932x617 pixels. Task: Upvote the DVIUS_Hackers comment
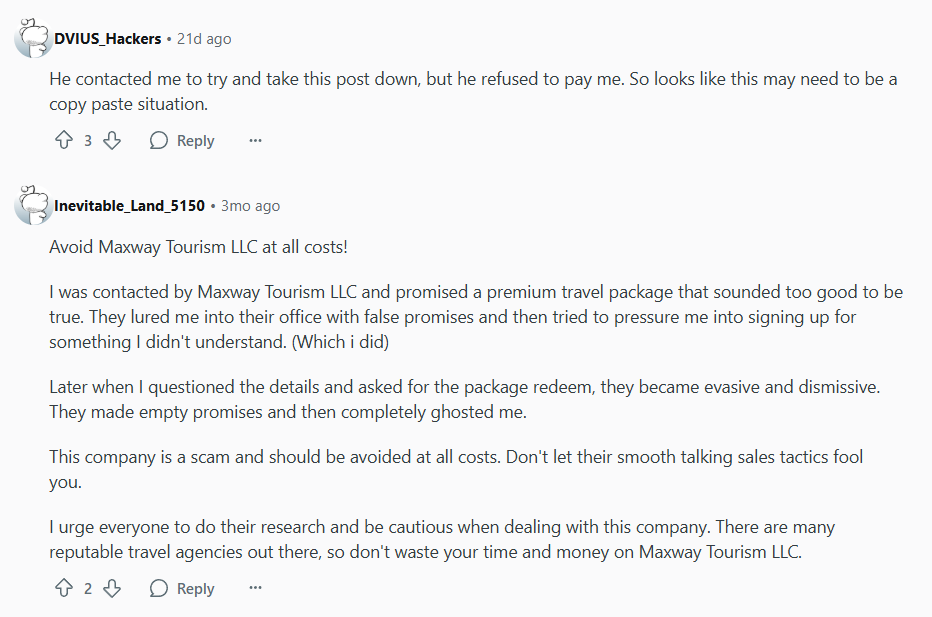coord(64,141)
